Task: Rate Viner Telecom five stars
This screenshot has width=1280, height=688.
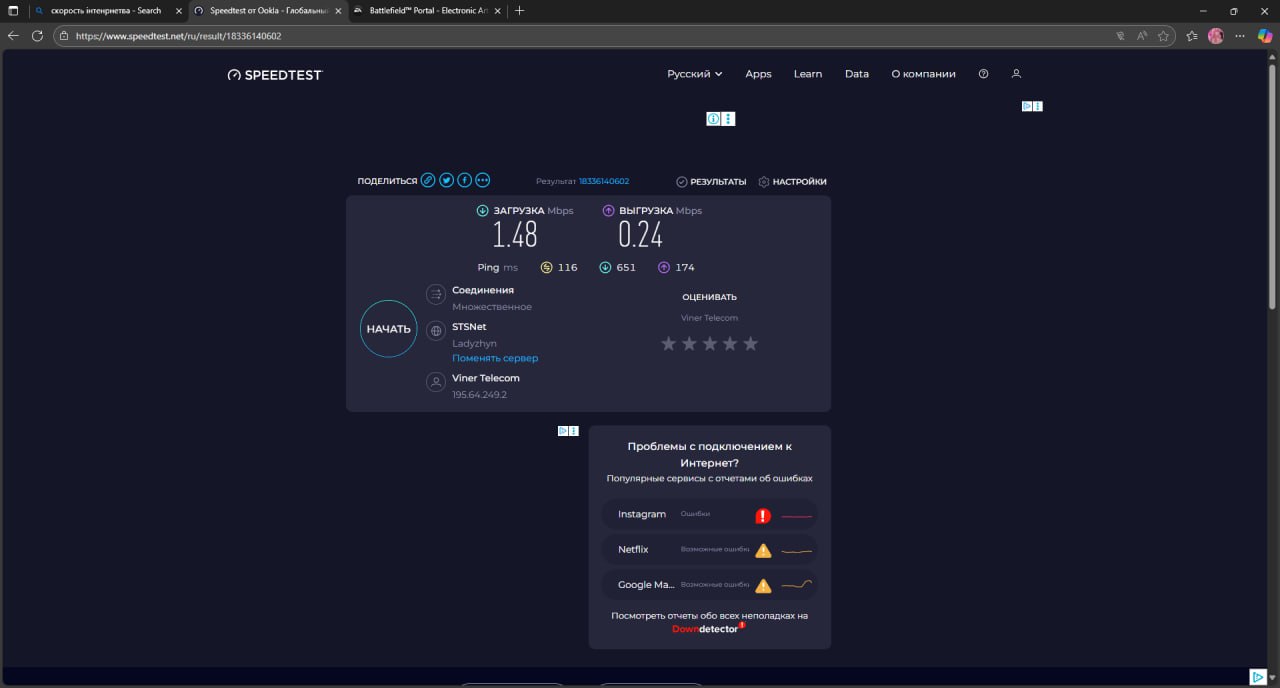Action: point(751,344)
